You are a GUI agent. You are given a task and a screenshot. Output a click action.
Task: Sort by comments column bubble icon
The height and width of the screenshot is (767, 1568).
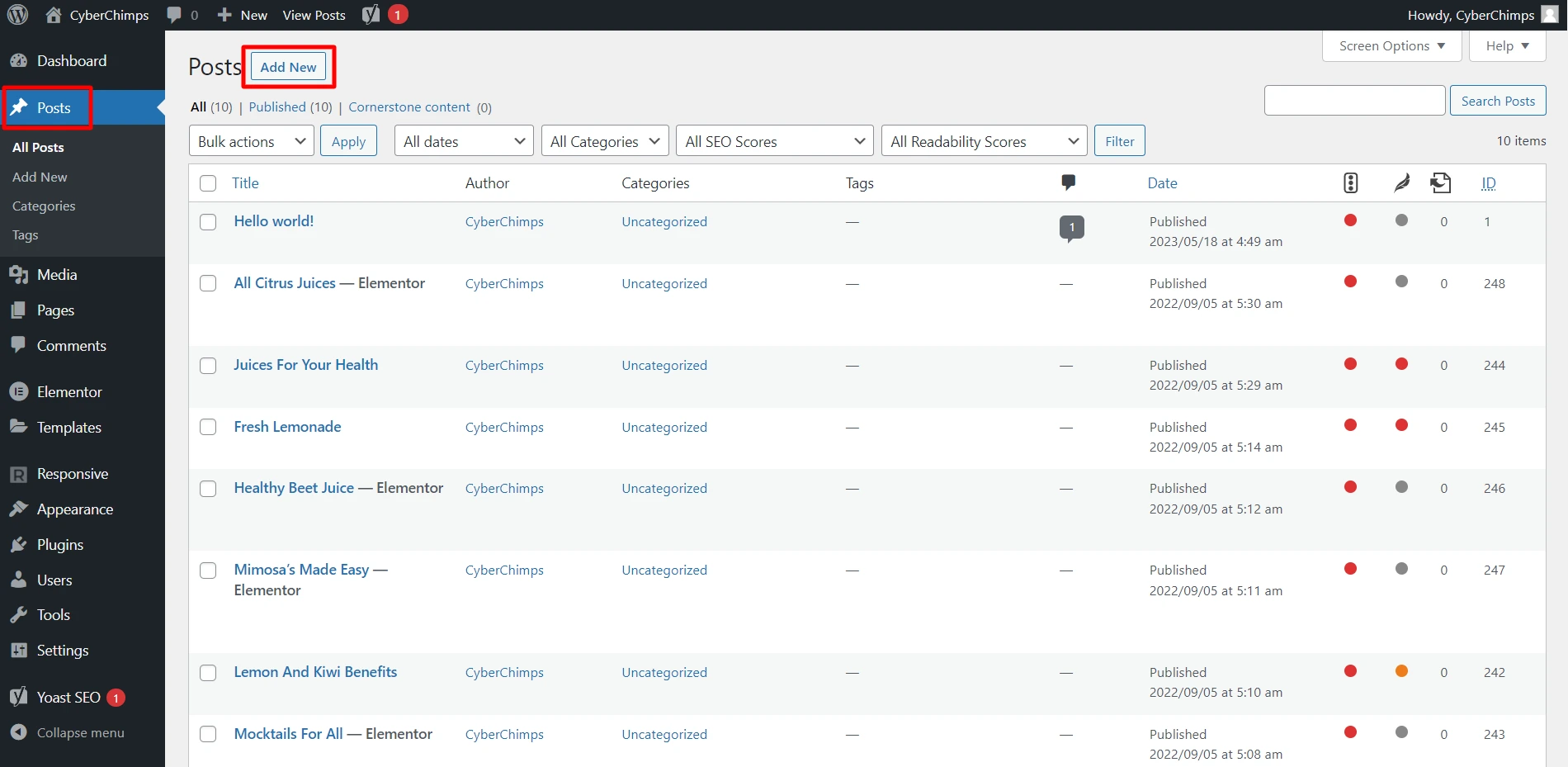click(1069, 182)
